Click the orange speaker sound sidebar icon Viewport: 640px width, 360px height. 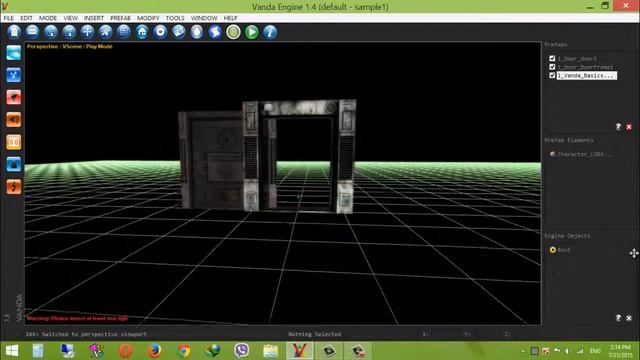coord(13,120)
